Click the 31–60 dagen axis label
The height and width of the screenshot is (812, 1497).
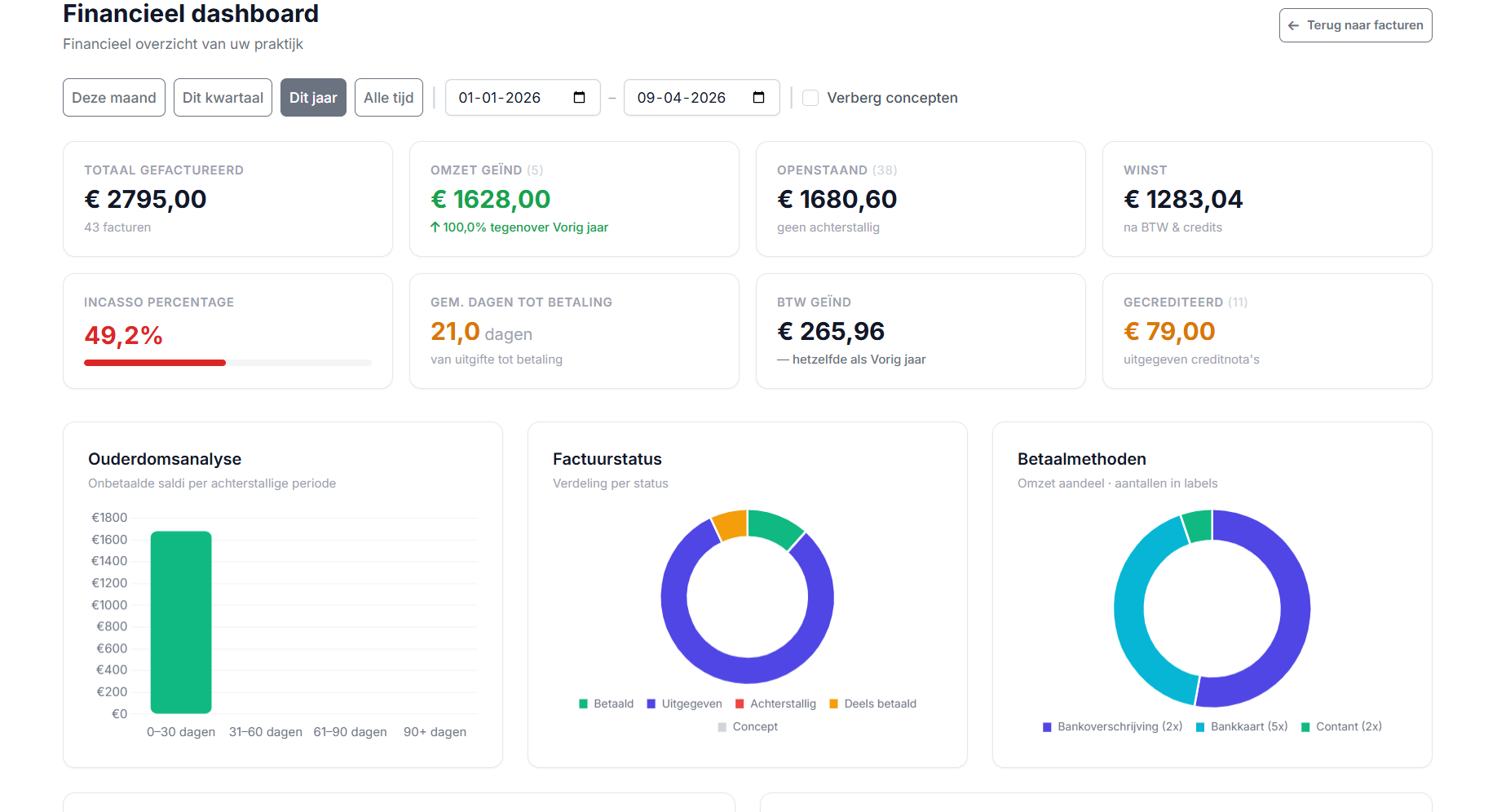[266, 732]
